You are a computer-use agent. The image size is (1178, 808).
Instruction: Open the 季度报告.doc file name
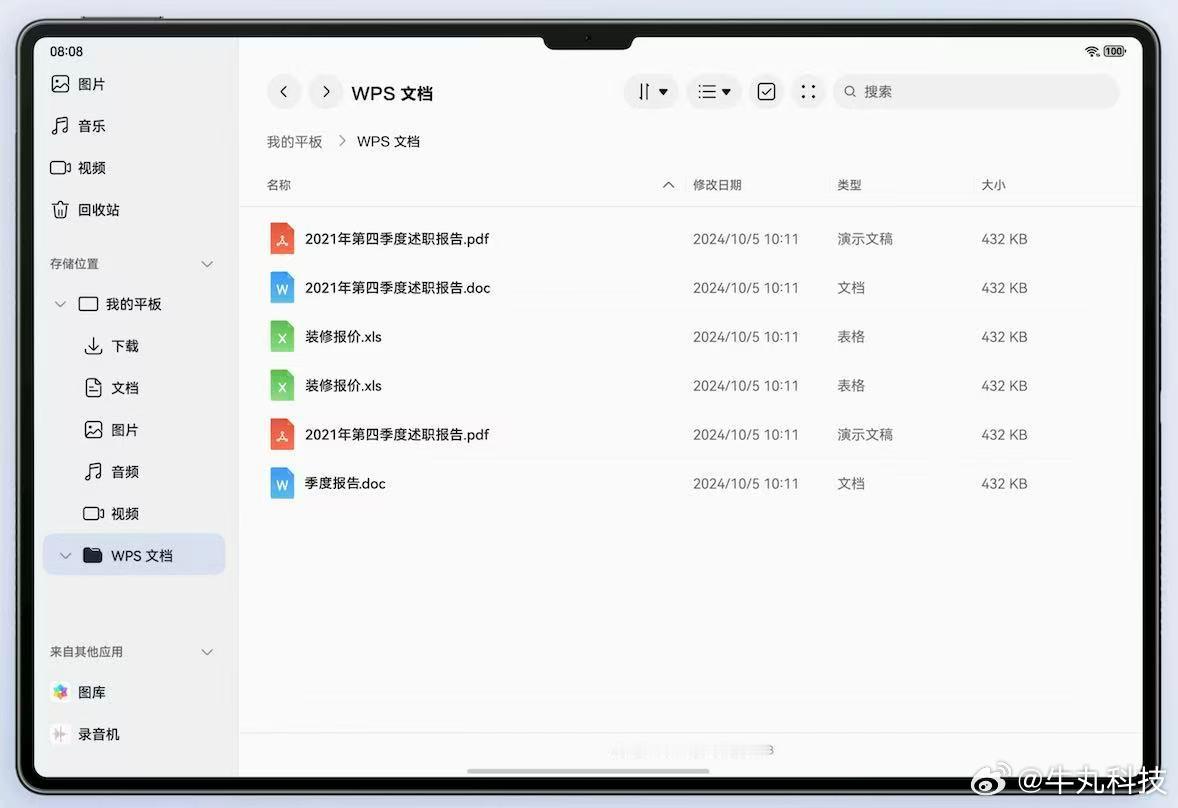coord(345,484)
